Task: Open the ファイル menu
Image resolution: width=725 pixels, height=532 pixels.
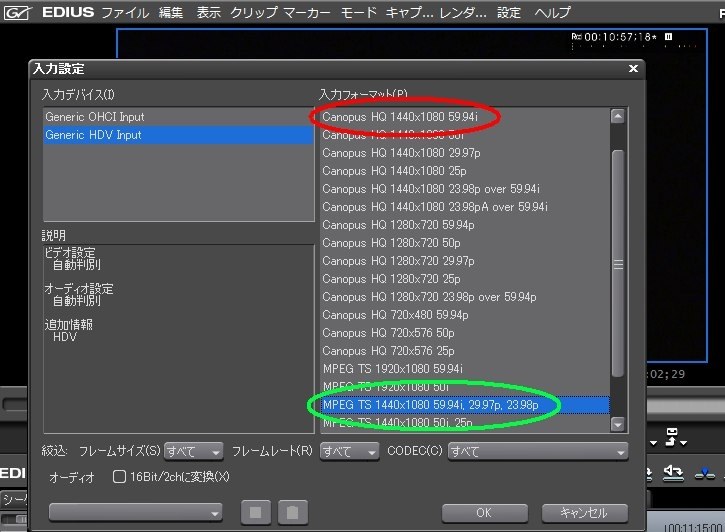Action: 125,12
